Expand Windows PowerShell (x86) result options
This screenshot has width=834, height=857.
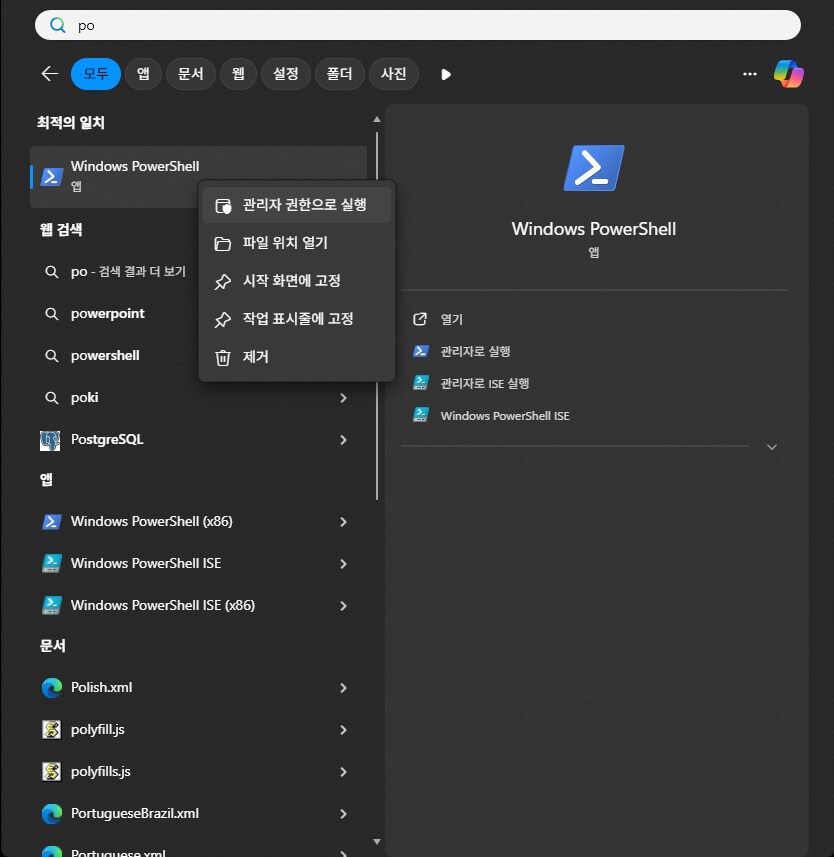click(343, 521)
